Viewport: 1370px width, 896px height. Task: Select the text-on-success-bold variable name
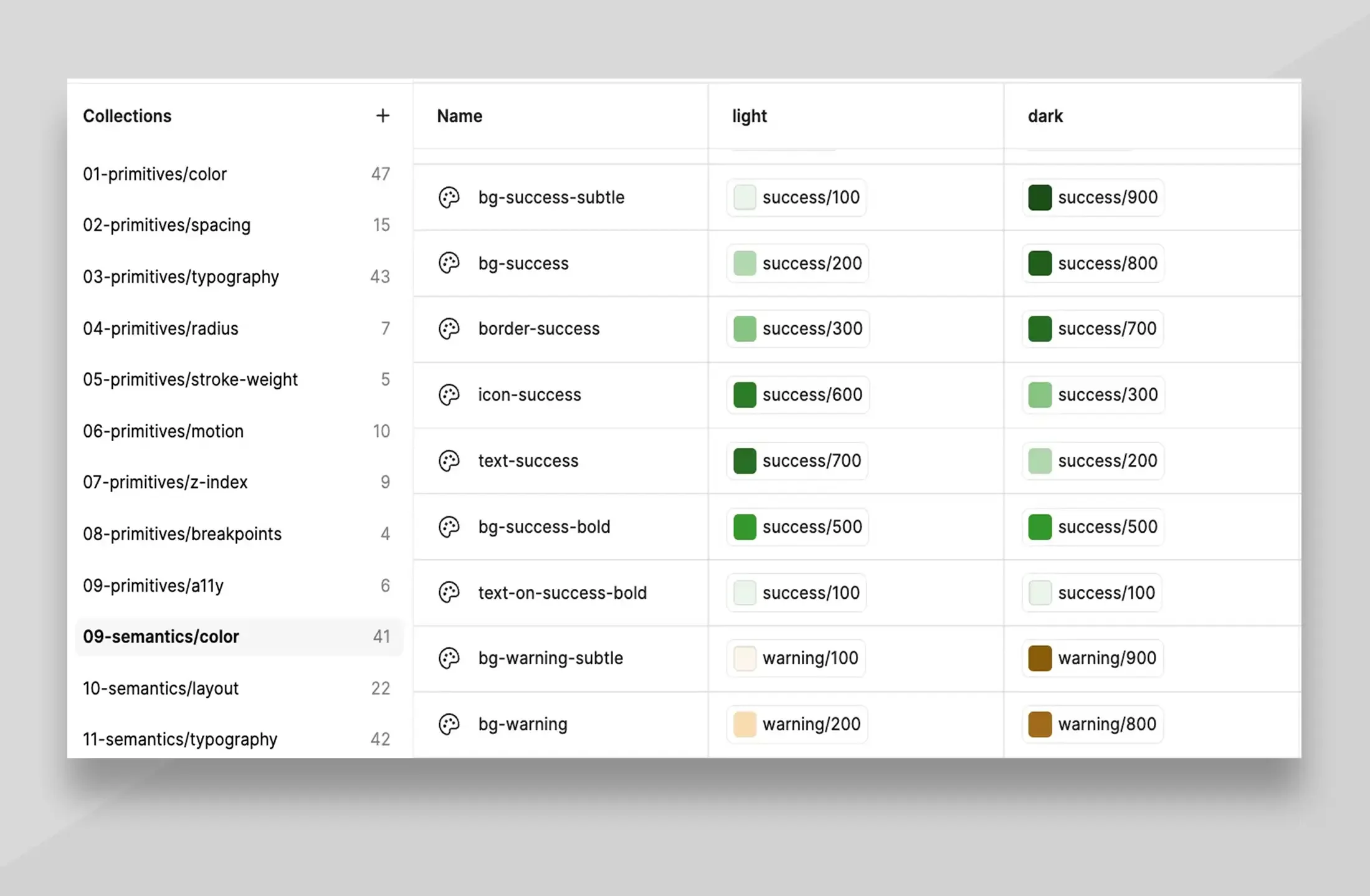click(x=563, y=593)
